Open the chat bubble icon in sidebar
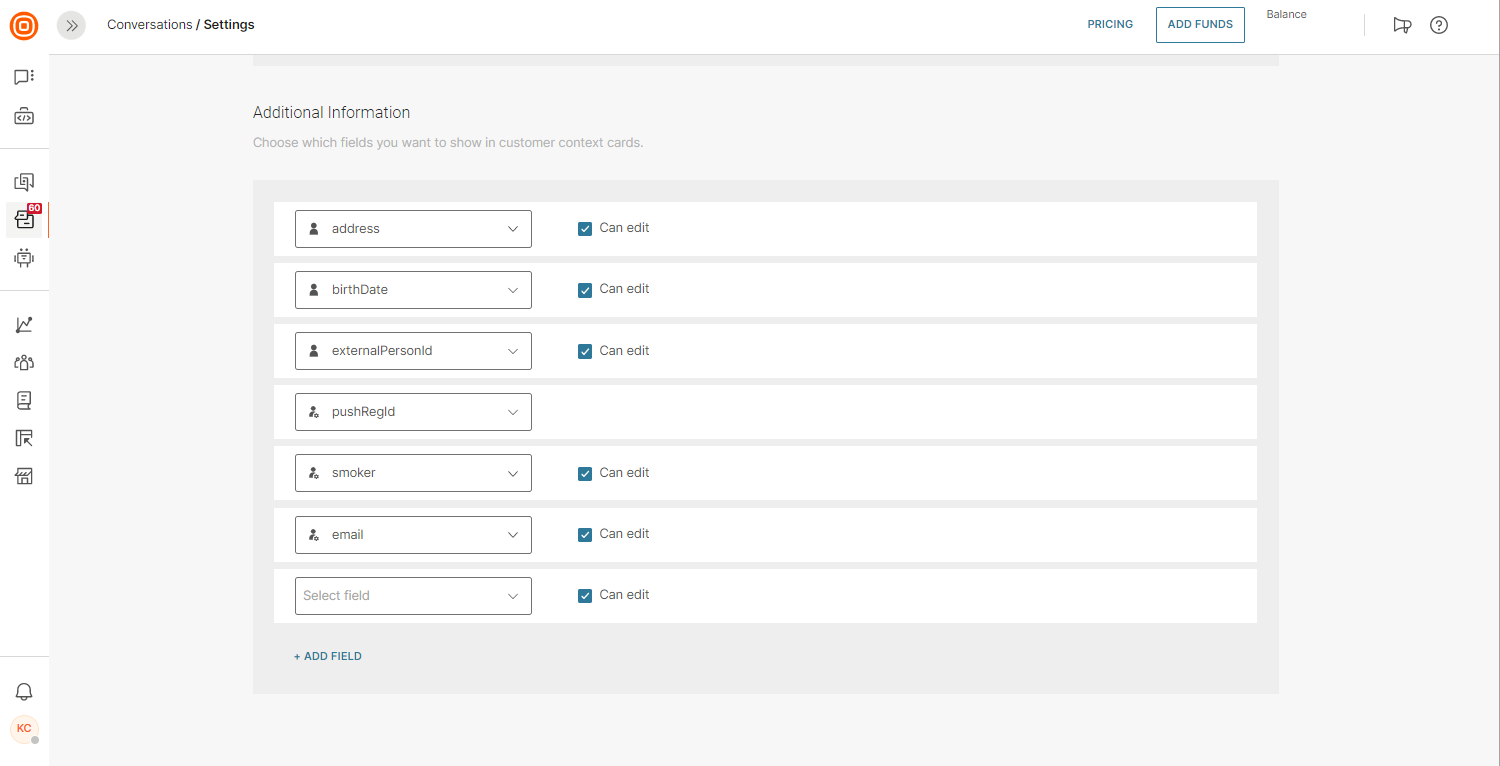 click(x=24, y=77)
